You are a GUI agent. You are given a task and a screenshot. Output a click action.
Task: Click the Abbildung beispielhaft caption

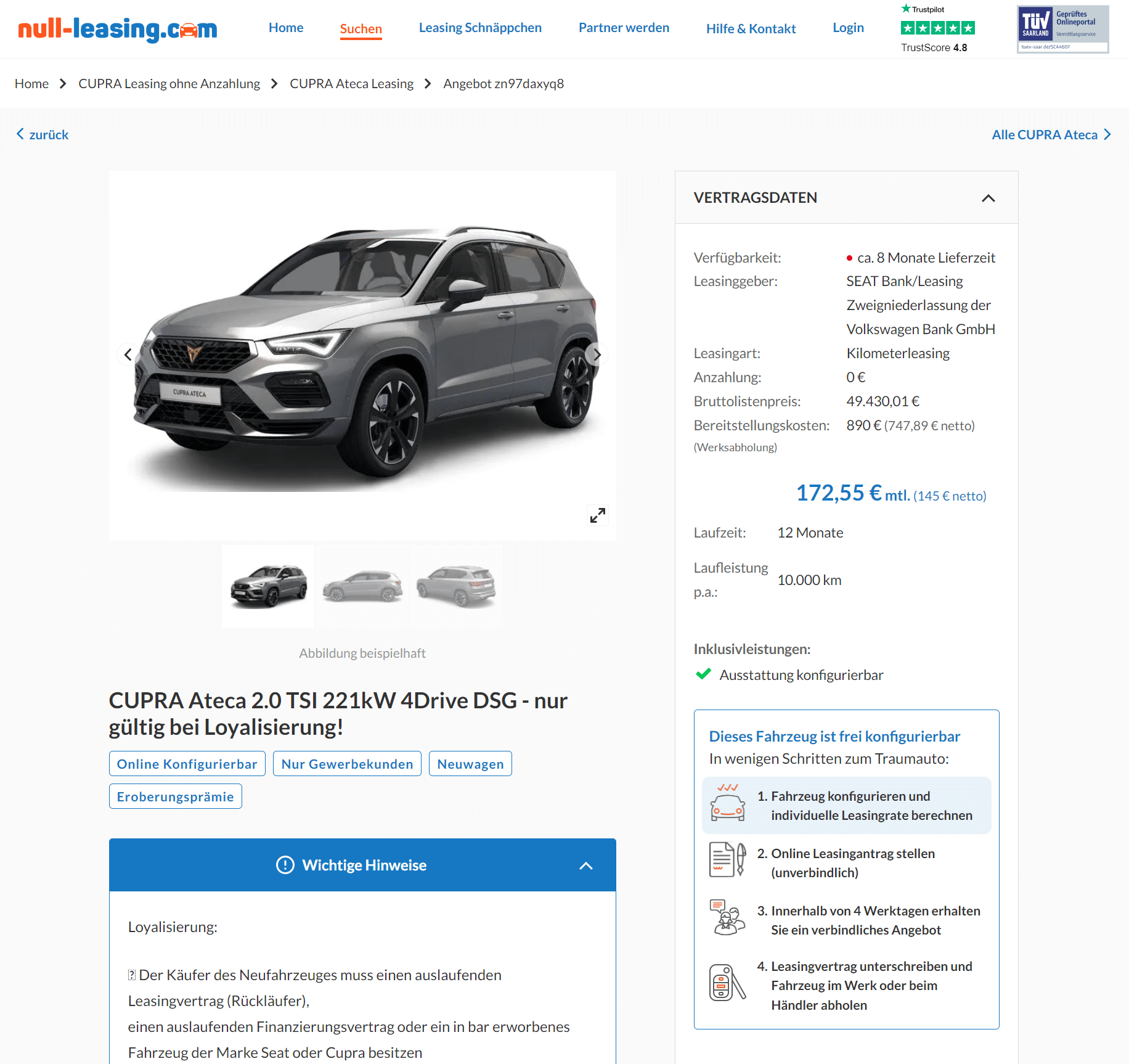[x=362, y=653]
